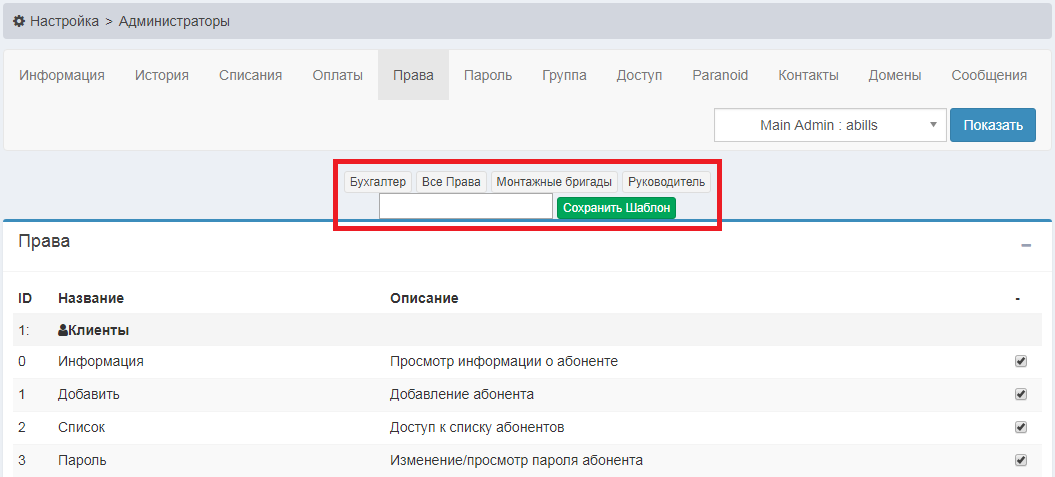Image resolution: width=1055 pixels, height=477 pixels.
Task: Collapse the Права panel with minus icon
Action: pyautogui.click(x=1025, y=245)
